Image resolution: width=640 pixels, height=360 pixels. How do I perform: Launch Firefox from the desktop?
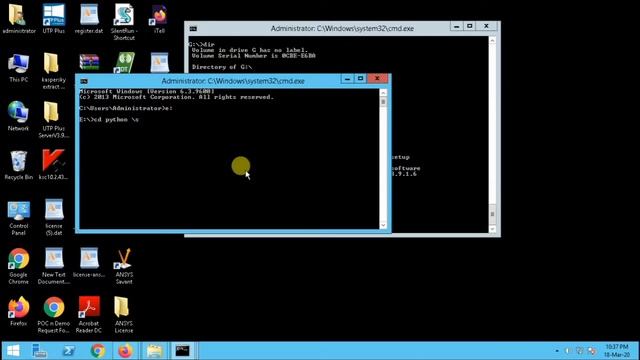click(18, 312)
